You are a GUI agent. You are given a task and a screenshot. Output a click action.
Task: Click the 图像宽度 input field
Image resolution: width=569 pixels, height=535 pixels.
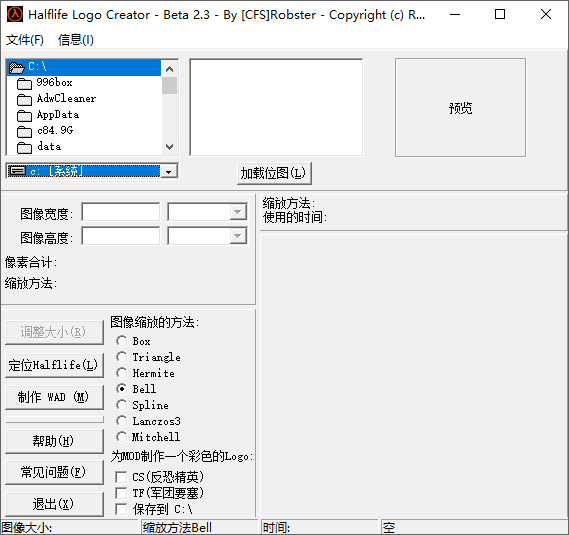click(x=120, y=212)
